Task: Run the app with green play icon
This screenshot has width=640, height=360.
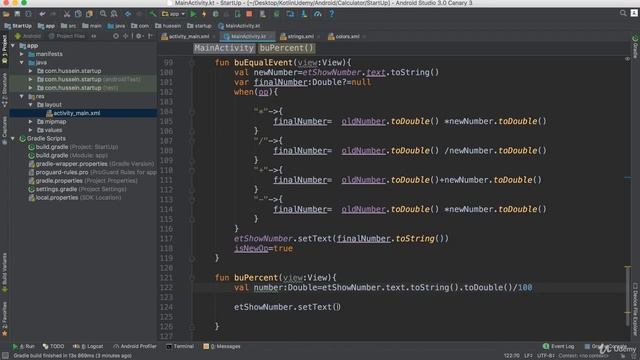Action: point(193,14)
